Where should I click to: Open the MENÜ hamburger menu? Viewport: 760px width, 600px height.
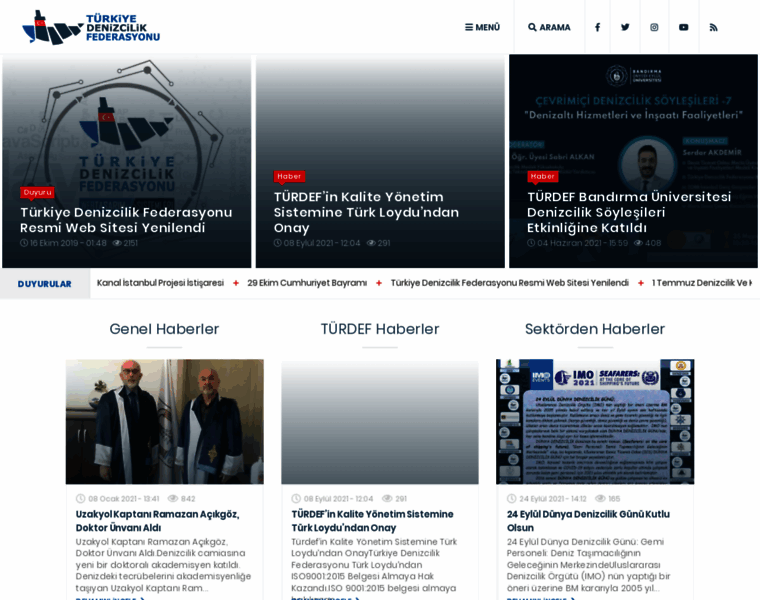tap(482, 27)
